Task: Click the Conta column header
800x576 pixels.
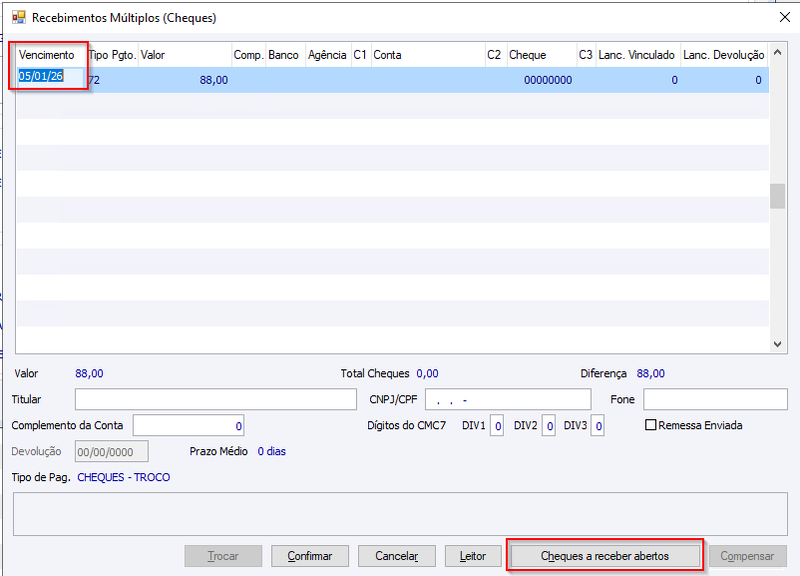Action: [428, 55]
